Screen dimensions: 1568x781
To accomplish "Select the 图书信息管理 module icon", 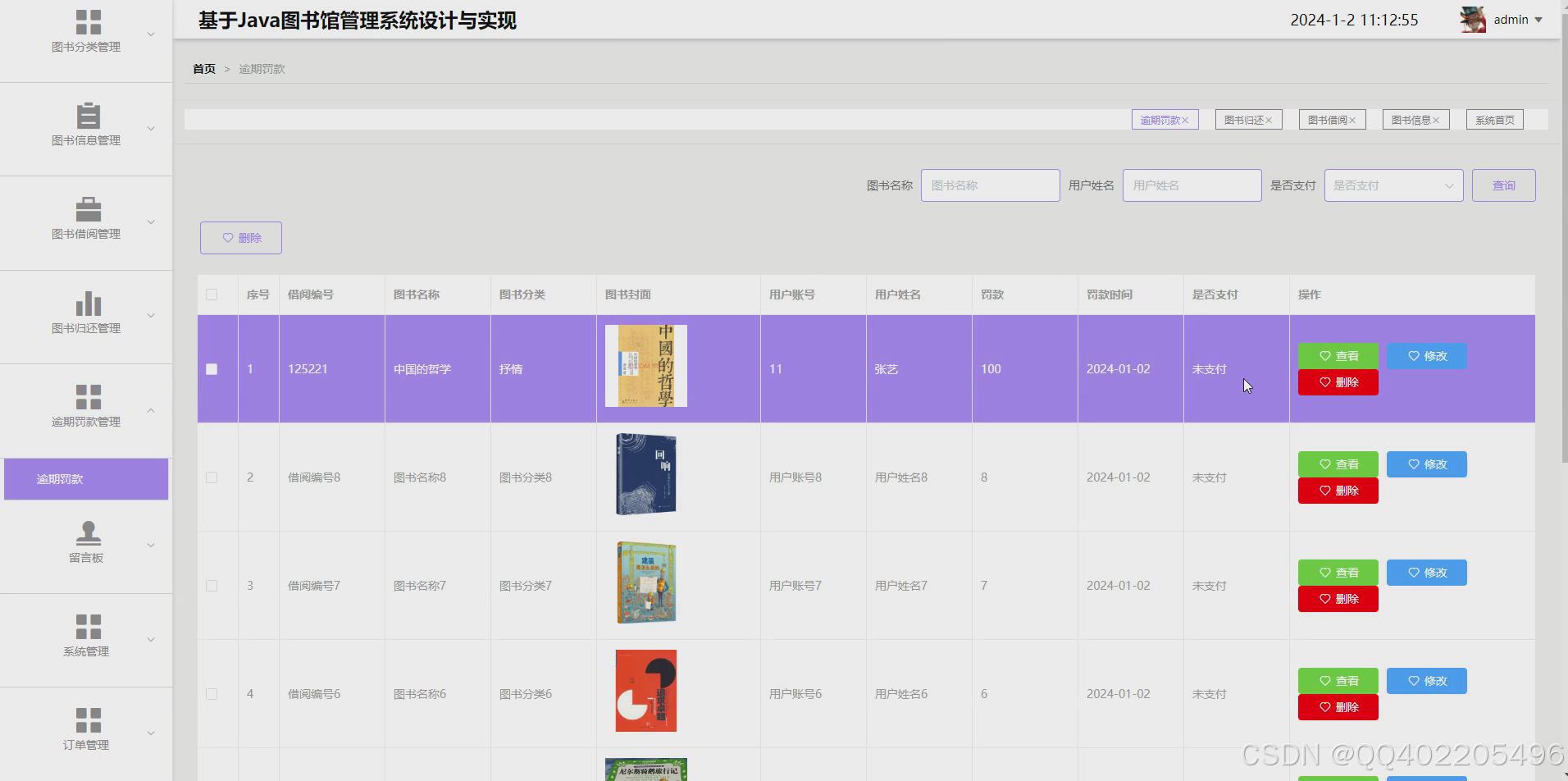I will click(x=88, y=115).
